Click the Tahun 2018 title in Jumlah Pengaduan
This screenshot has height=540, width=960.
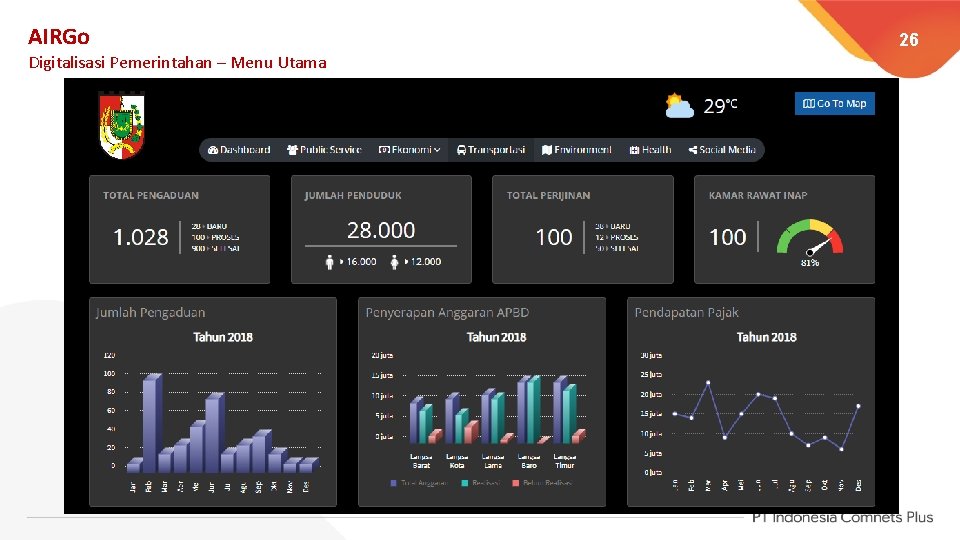point(223,337)
